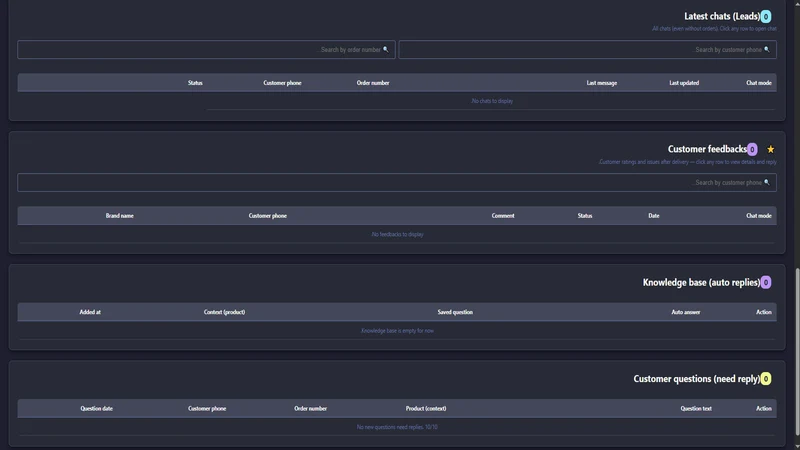This screenshot has height=450, width=800.
Task: Click the Saved question column header
Action: (x=455, y=312)
